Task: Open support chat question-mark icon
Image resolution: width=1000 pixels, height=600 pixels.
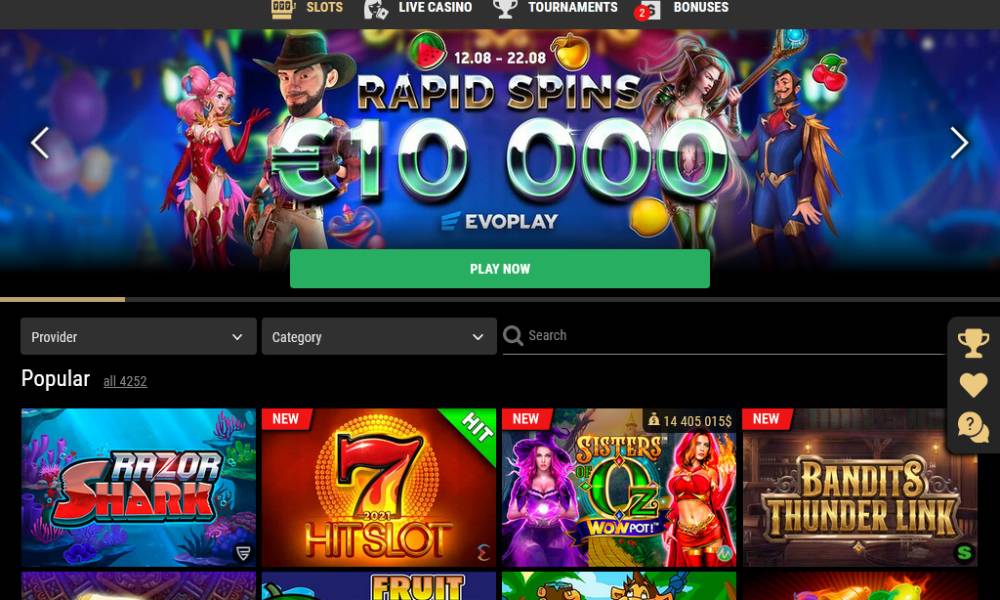Action: 973,427
